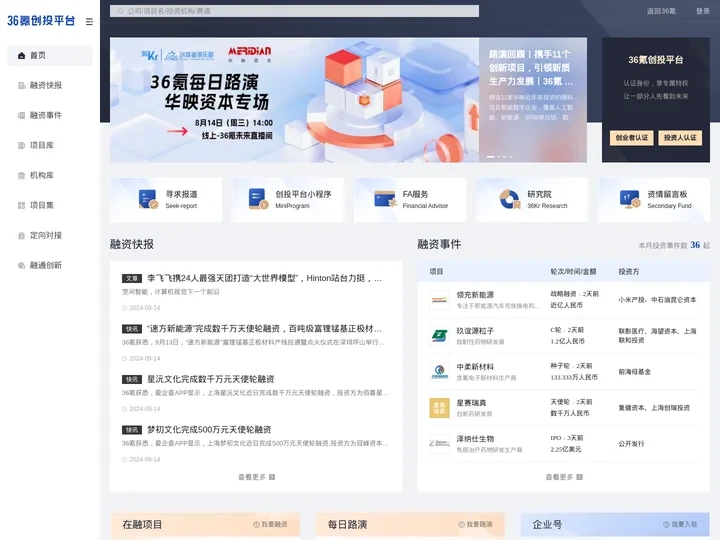This screenshot has width=720, height=540.
Task: Click the 返回36氪 link
Action: tap(661, 11)
